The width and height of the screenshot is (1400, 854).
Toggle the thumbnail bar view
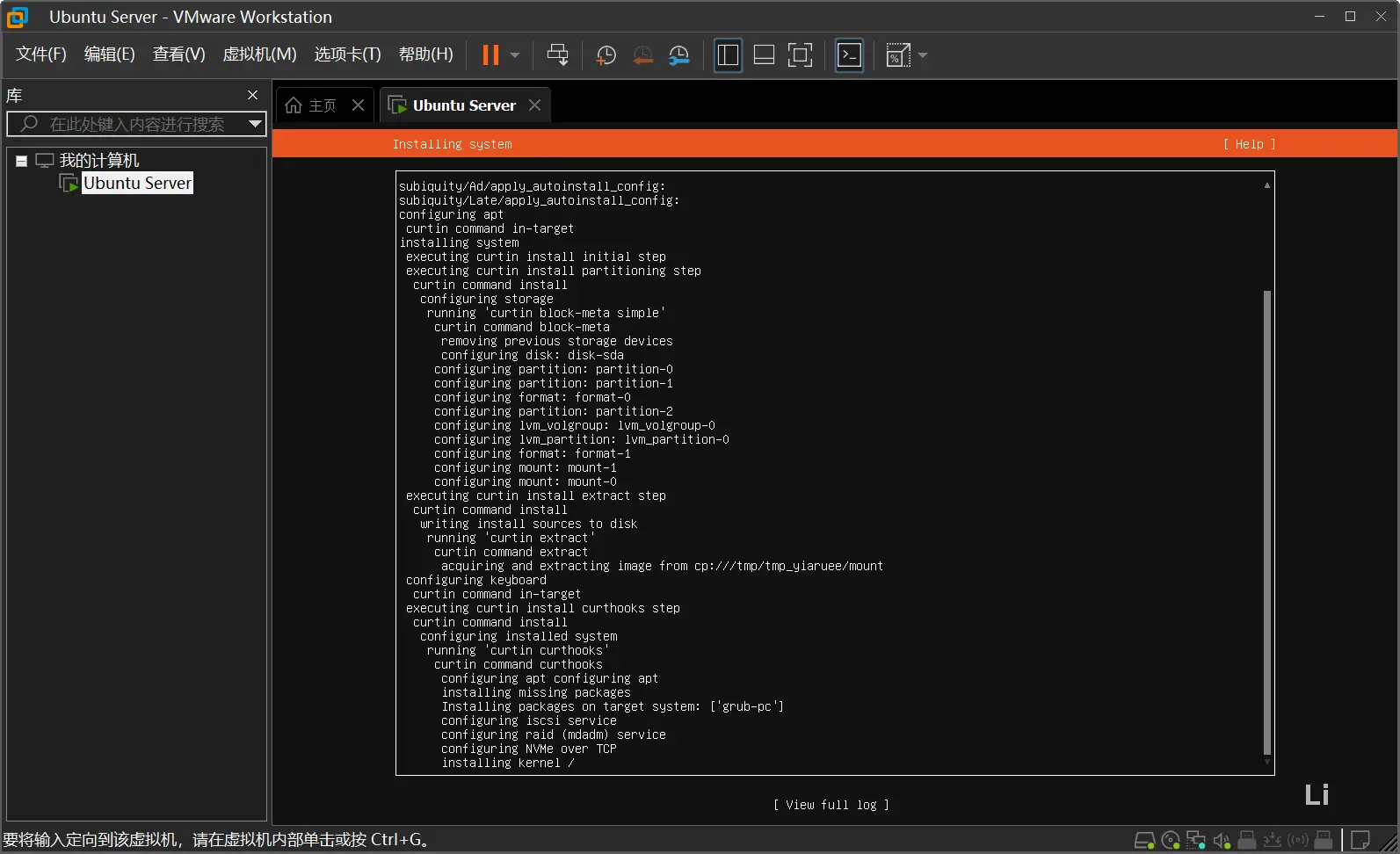(x=764, y=55)
